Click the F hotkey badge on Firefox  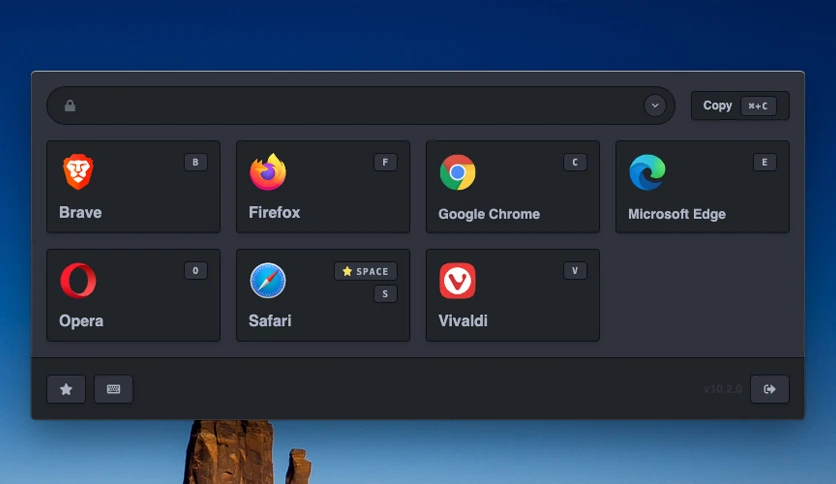tap(385, 162)
